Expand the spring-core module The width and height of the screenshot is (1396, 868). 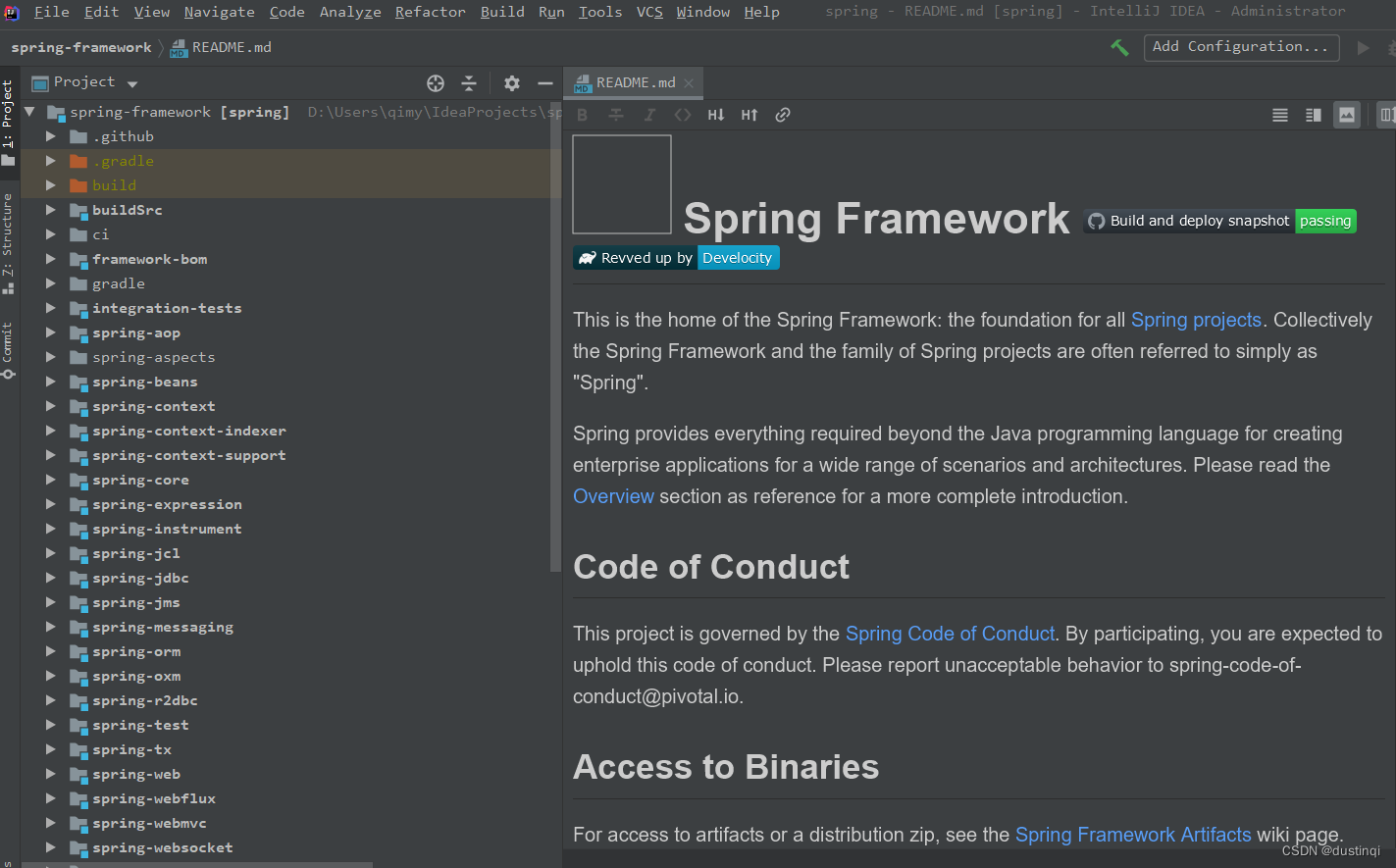point(51,480)
